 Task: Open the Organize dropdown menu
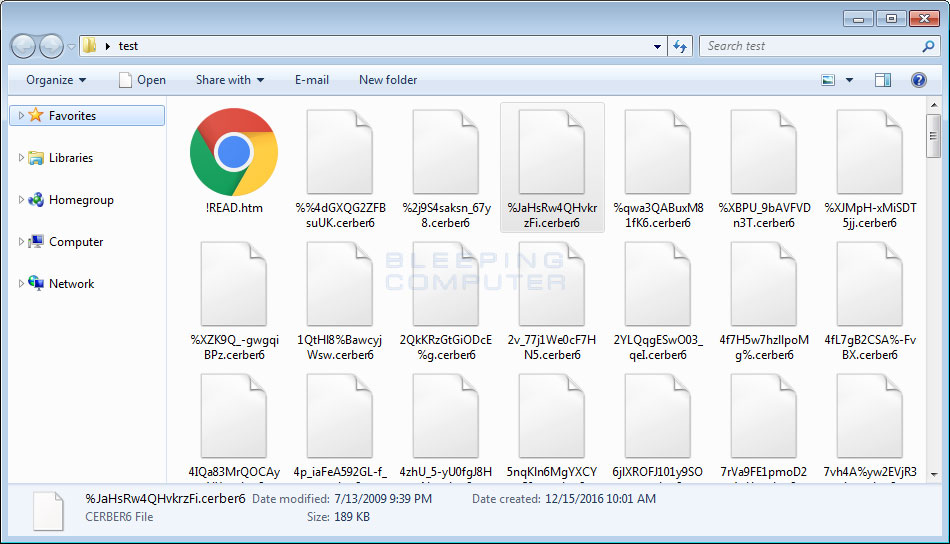(56, 80)
